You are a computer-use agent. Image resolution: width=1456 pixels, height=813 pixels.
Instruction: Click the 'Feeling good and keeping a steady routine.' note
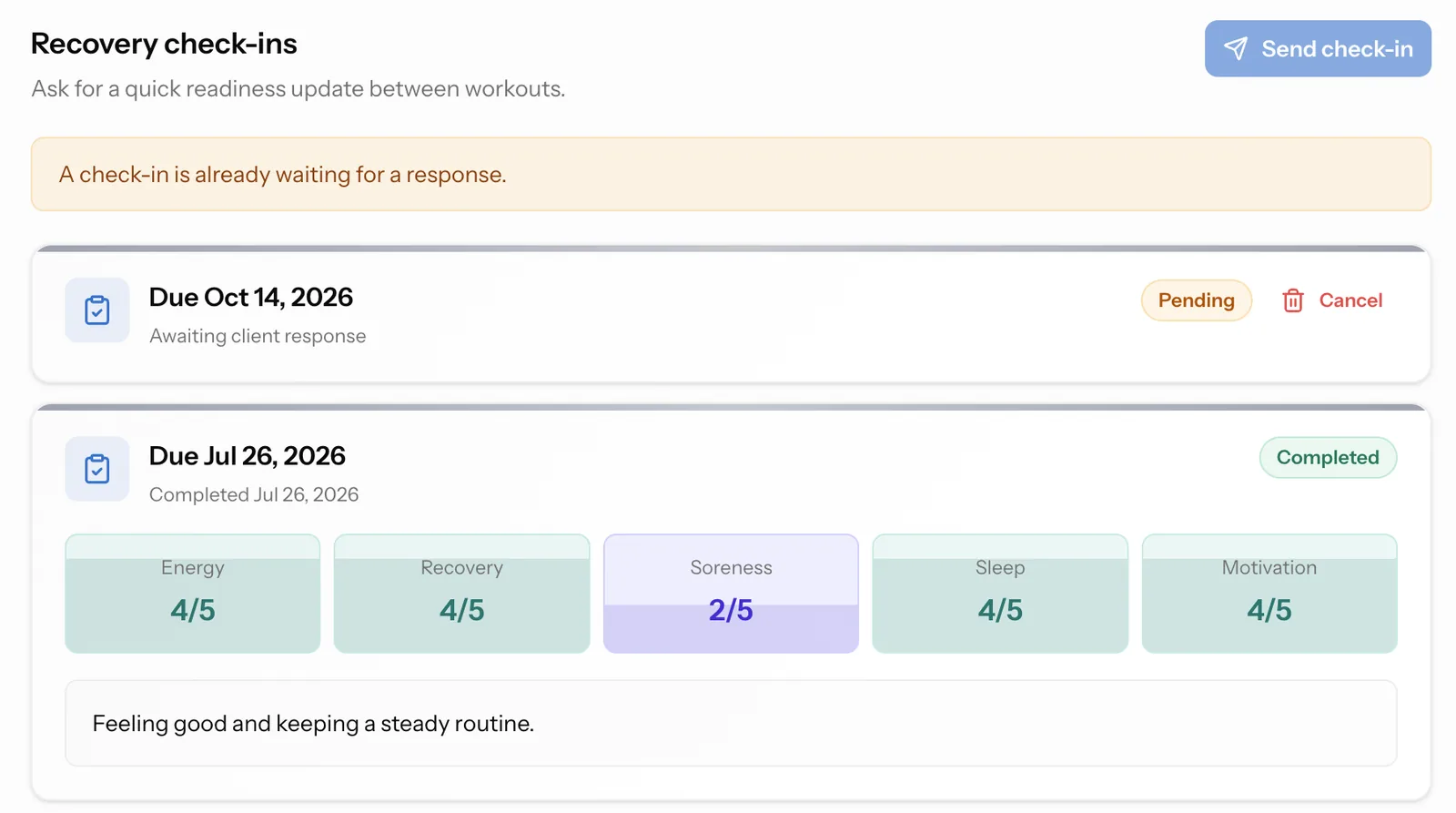731,724
